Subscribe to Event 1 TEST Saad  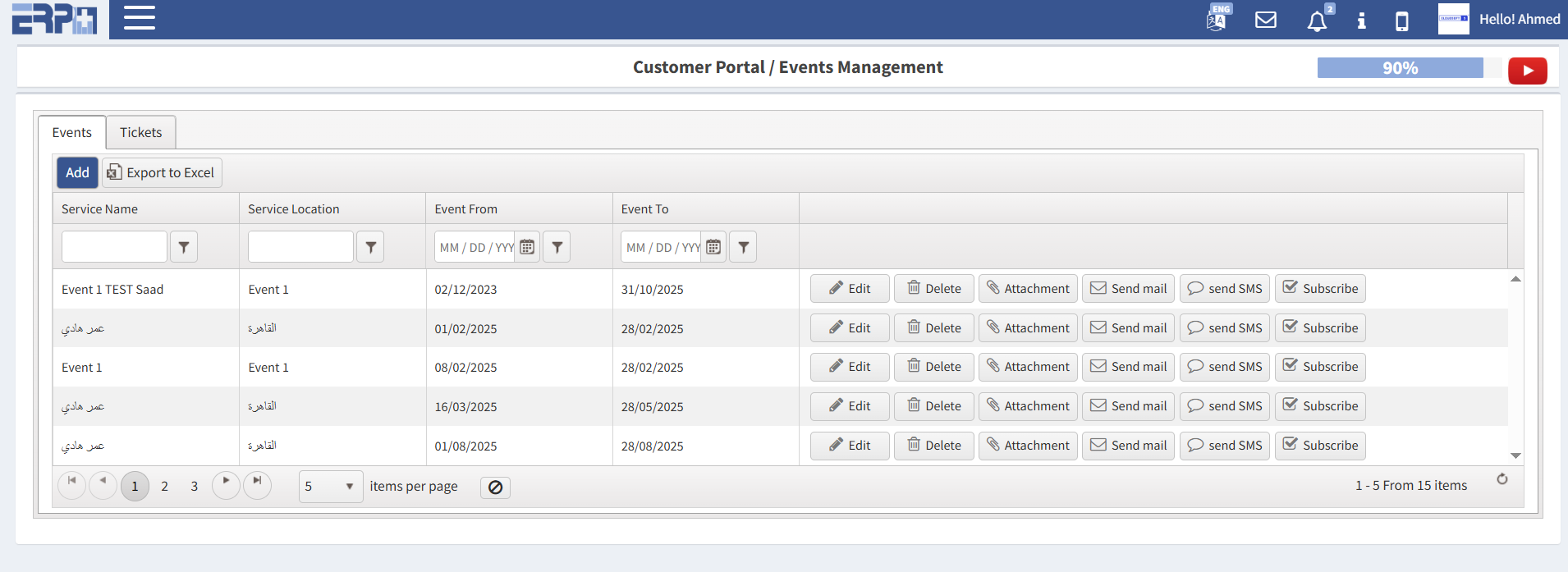click(1319, 289)
